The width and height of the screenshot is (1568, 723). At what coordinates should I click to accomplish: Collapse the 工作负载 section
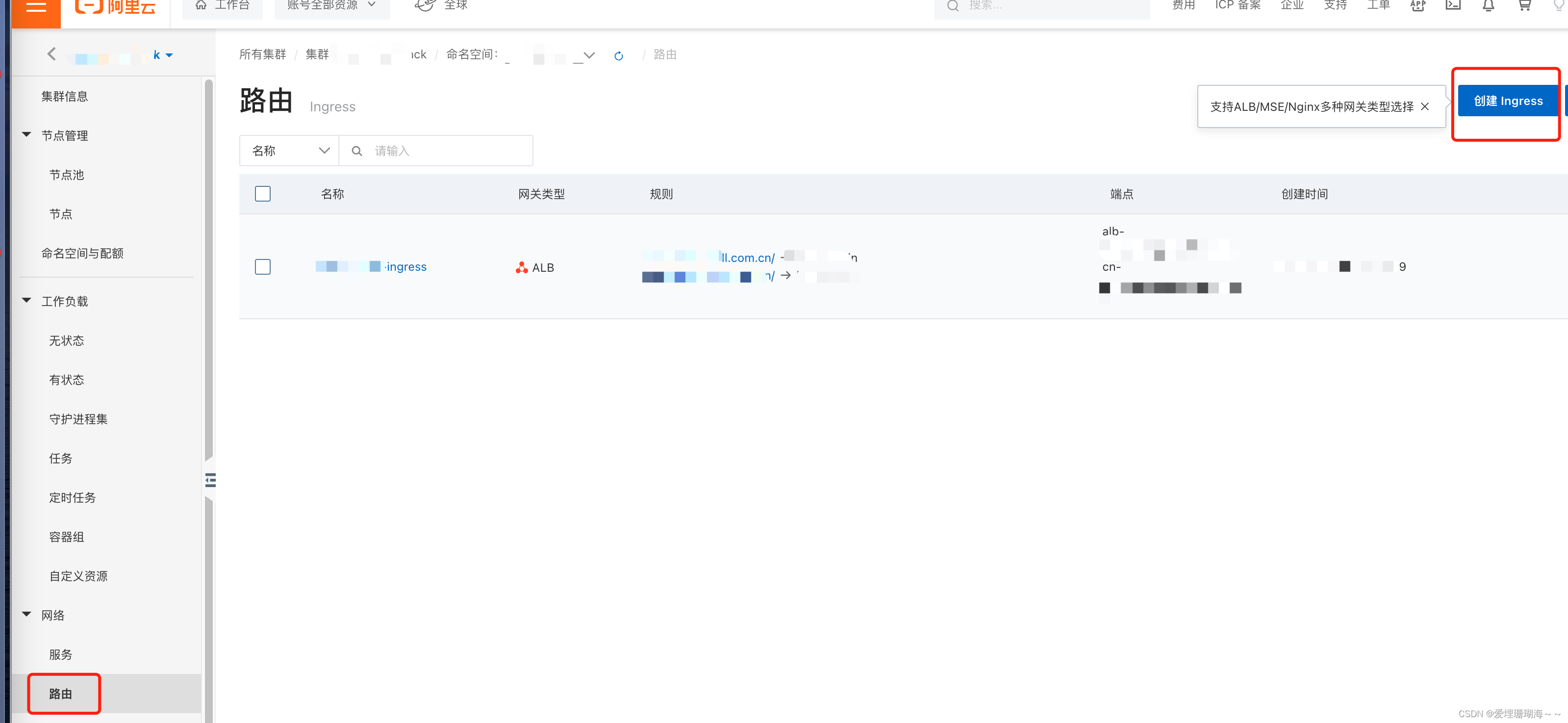click(26, 300)
